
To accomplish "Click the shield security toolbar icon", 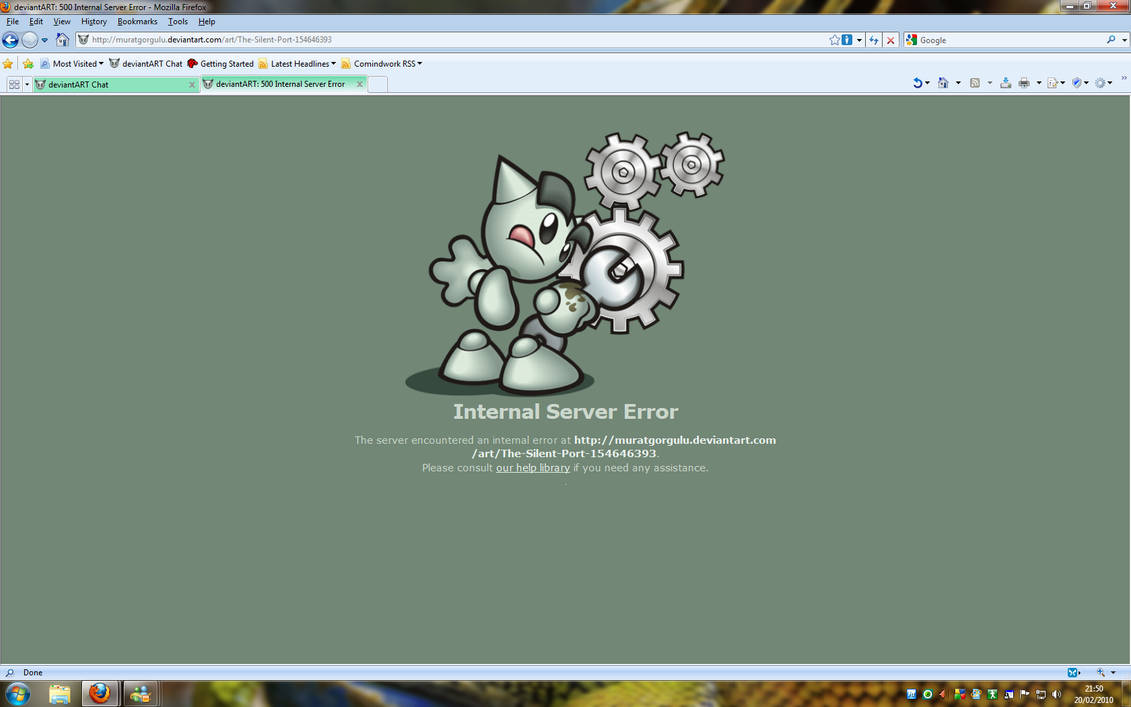I will pyautogui.click(x=1076, y=82).
